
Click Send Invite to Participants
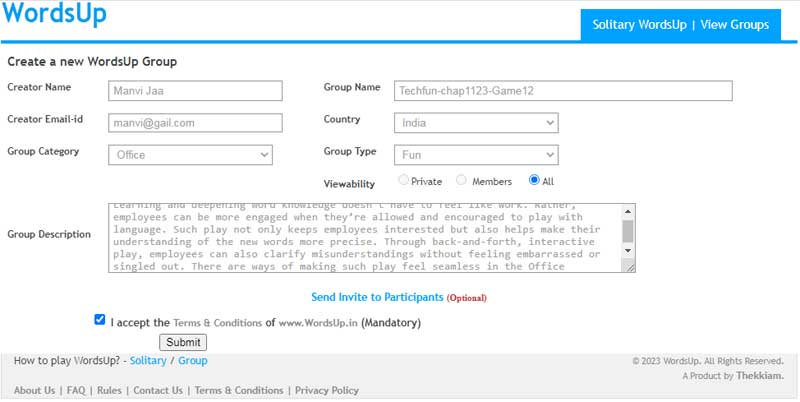pos(377,297)
